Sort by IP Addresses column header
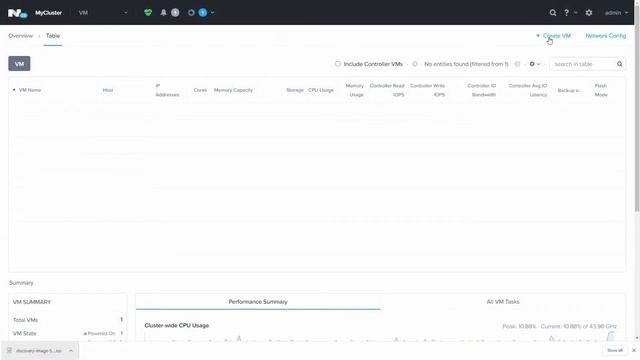This screenshot has width=640, height=360. [167, 90]
